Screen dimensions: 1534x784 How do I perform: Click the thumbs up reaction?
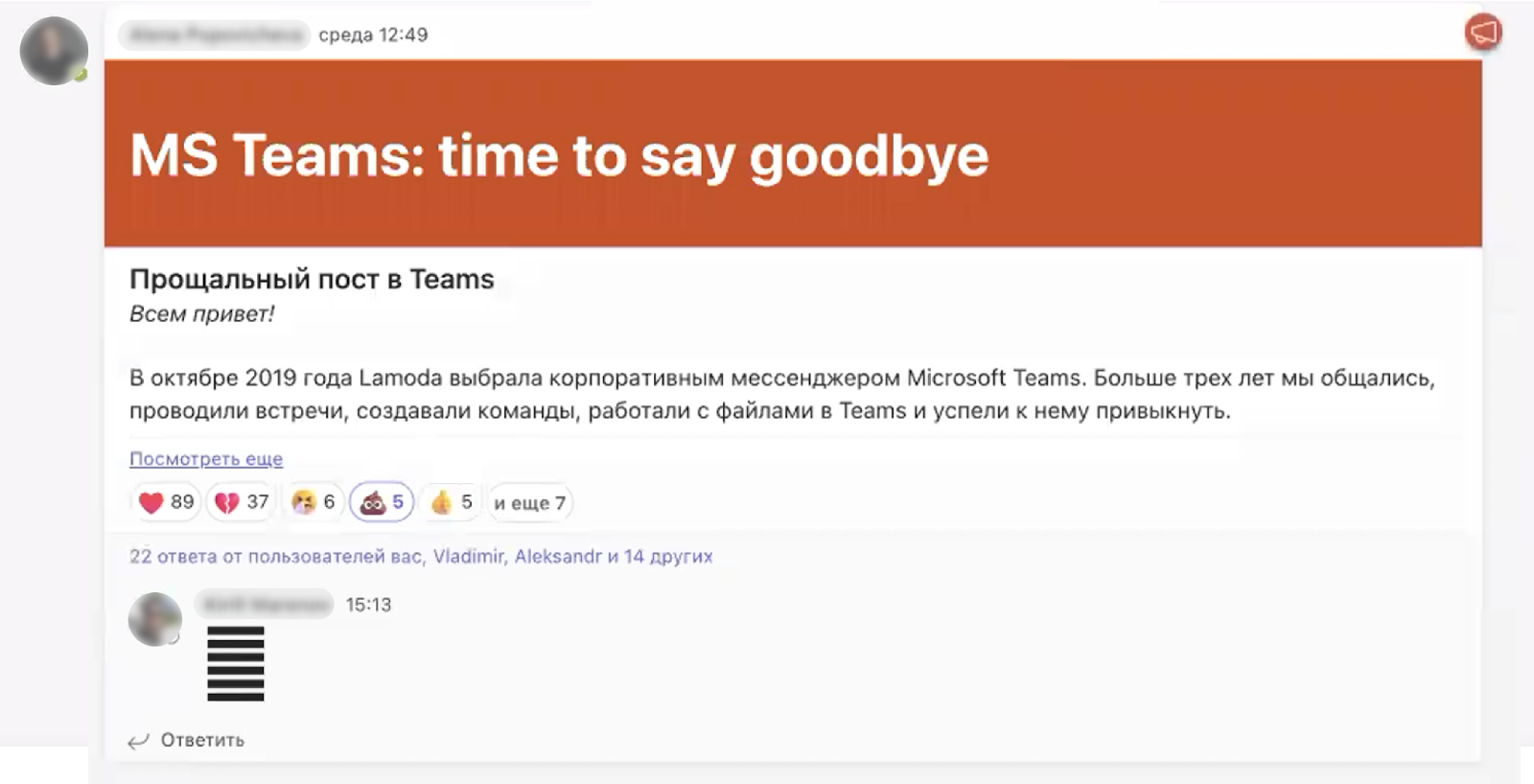coord(453,502)
